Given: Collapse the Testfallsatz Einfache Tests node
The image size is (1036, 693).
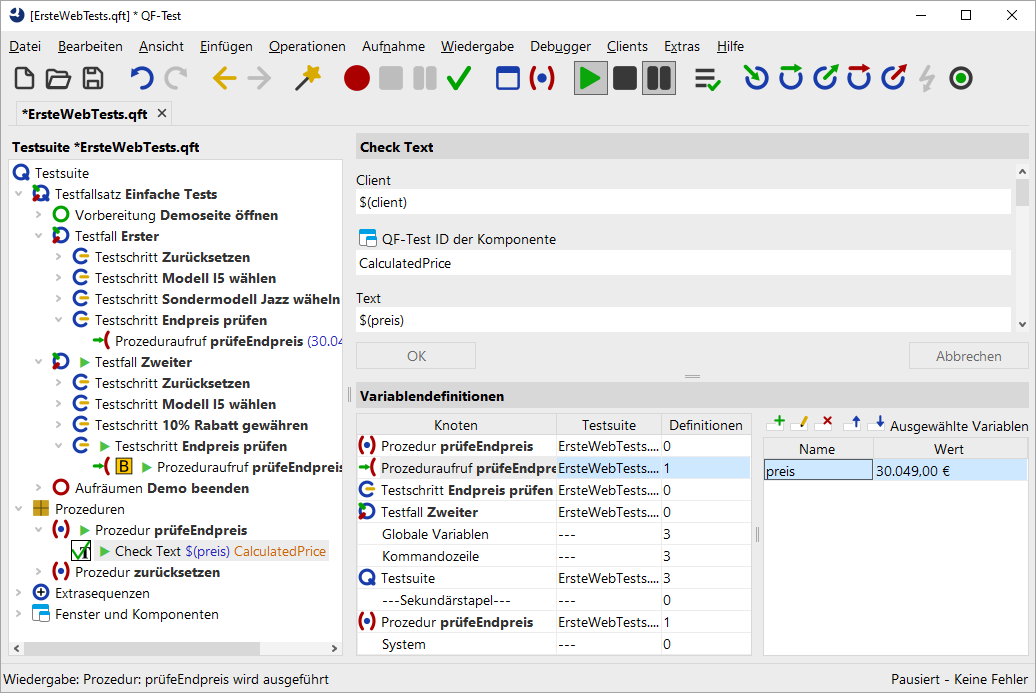Looking at the screenshot, I should coord(18,194).
